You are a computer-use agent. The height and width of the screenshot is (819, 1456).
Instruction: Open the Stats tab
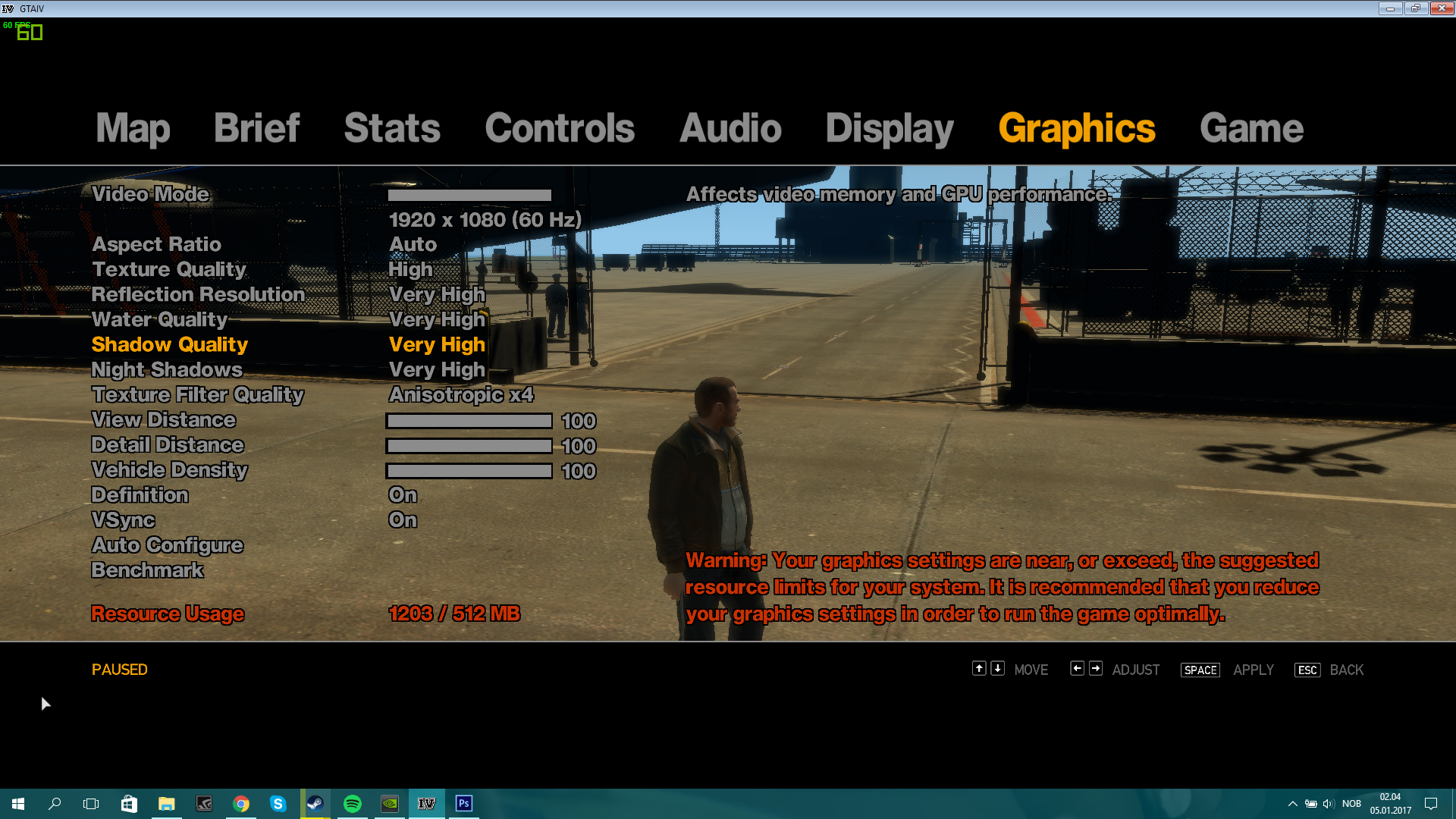[392, 127]
